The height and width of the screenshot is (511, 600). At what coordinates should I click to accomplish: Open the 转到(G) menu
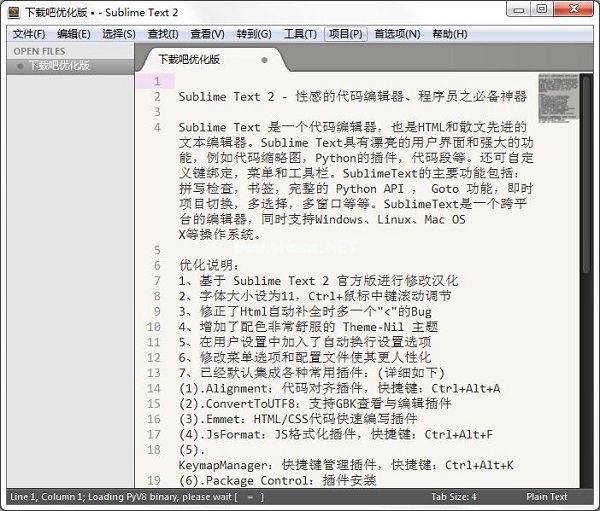[x=254, y=34]
